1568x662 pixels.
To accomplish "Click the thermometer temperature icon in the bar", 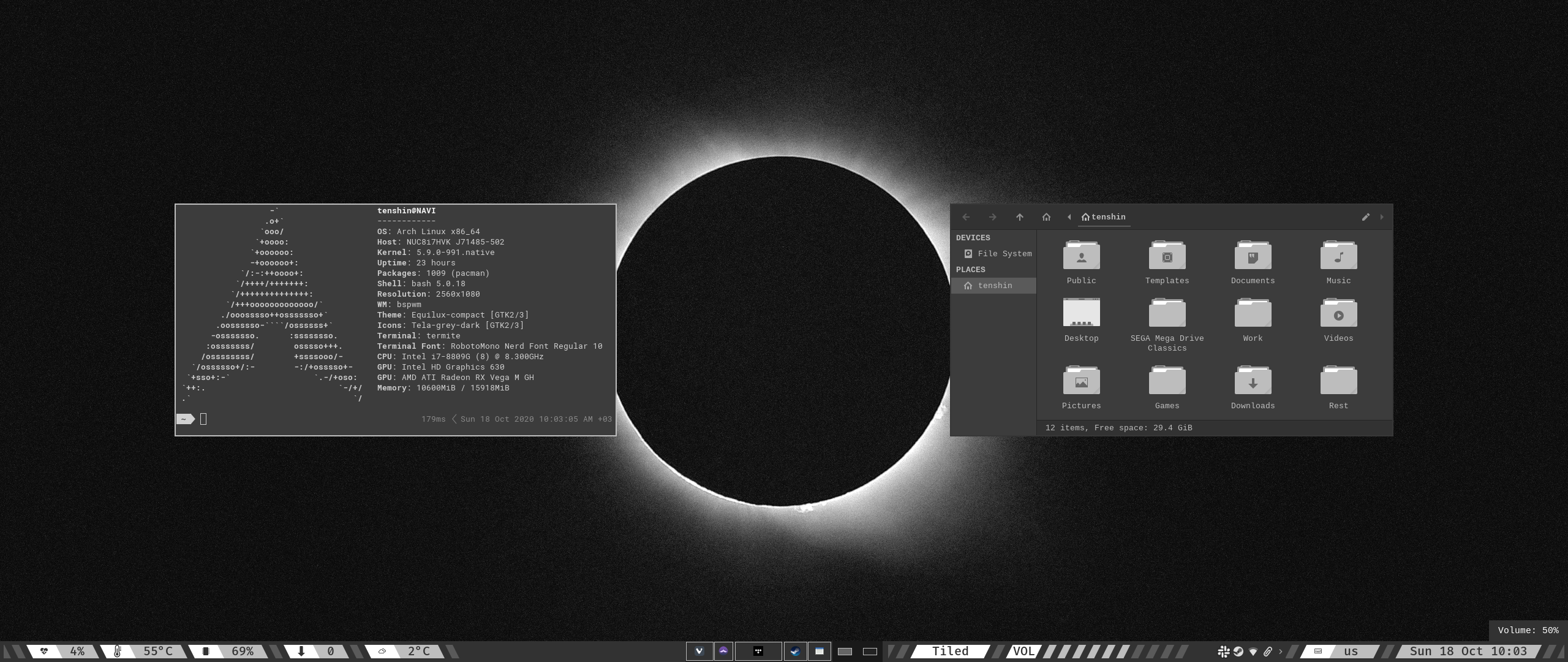I will (x=118, y=652).
